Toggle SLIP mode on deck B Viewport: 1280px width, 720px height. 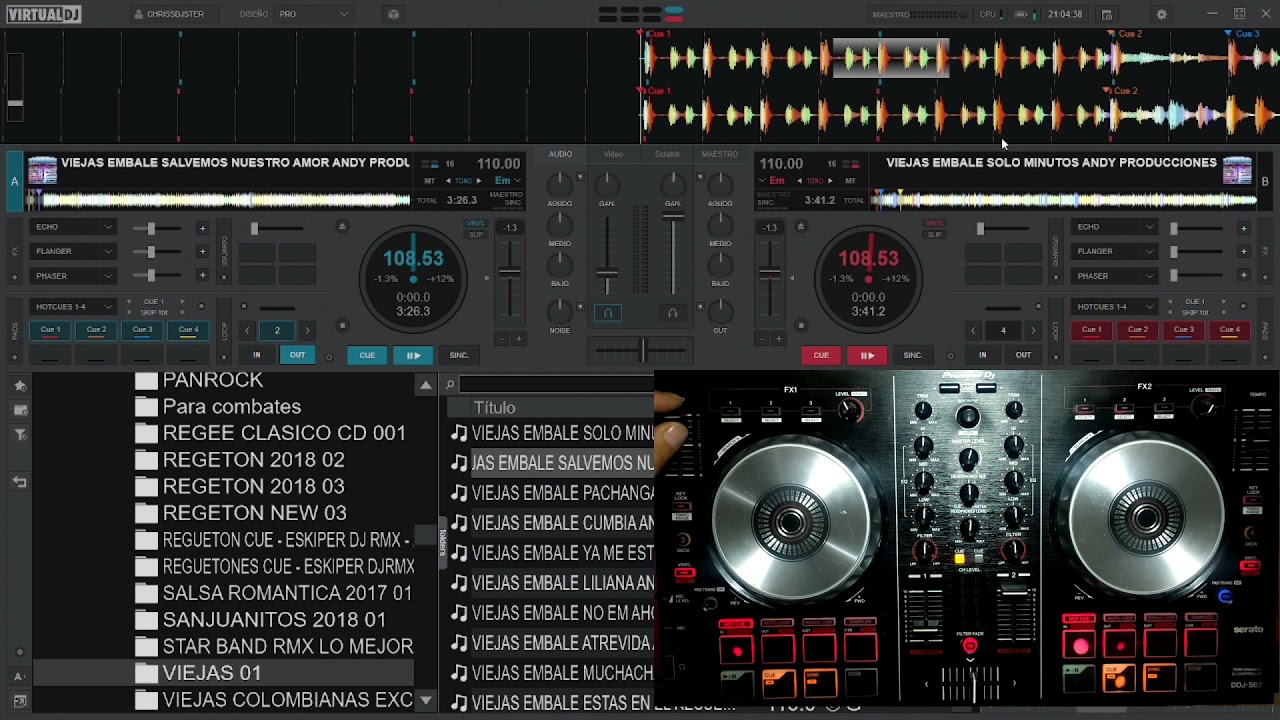click(934, 234)
